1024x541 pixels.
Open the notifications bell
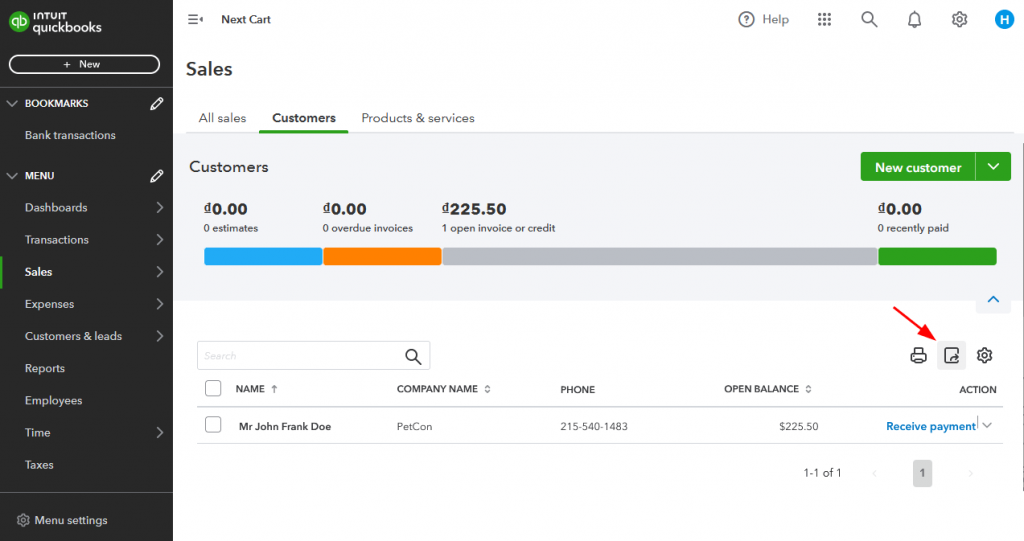click(914, 19)
